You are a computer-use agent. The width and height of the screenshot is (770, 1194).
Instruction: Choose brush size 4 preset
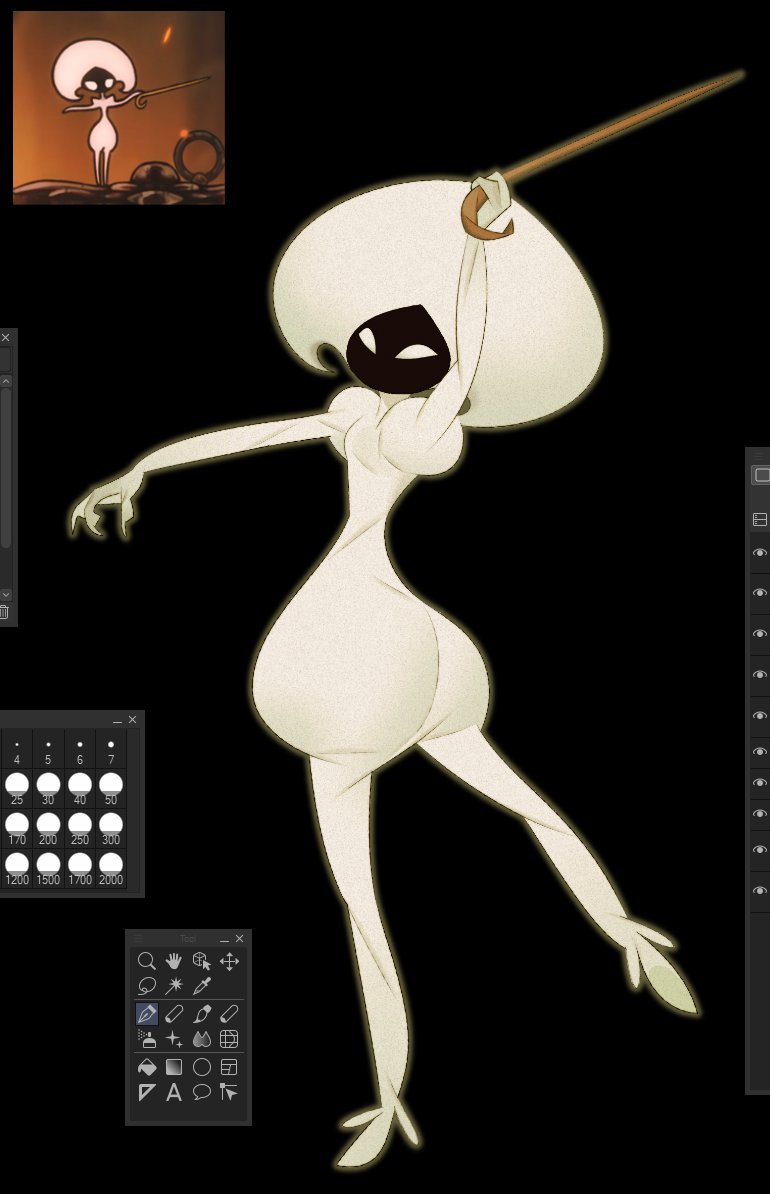click(x=17, y=750)
